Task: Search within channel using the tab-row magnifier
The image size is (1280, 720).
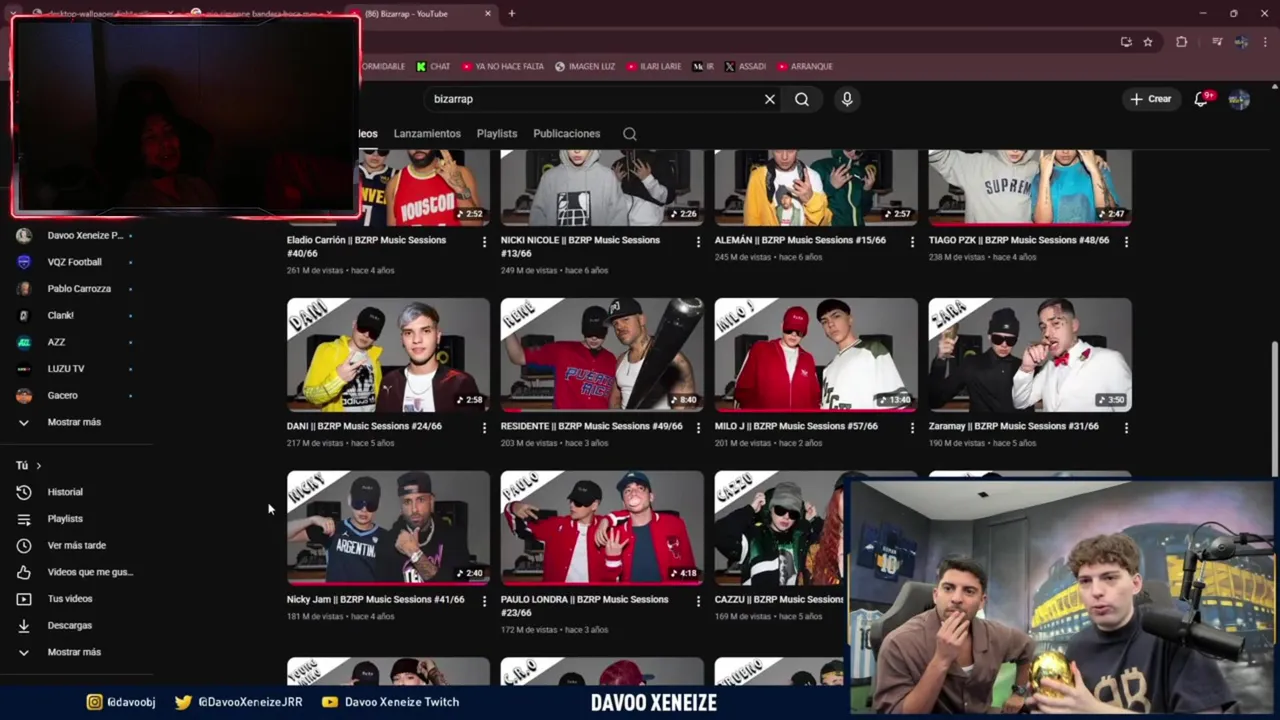Action: (x=629, y=134)
